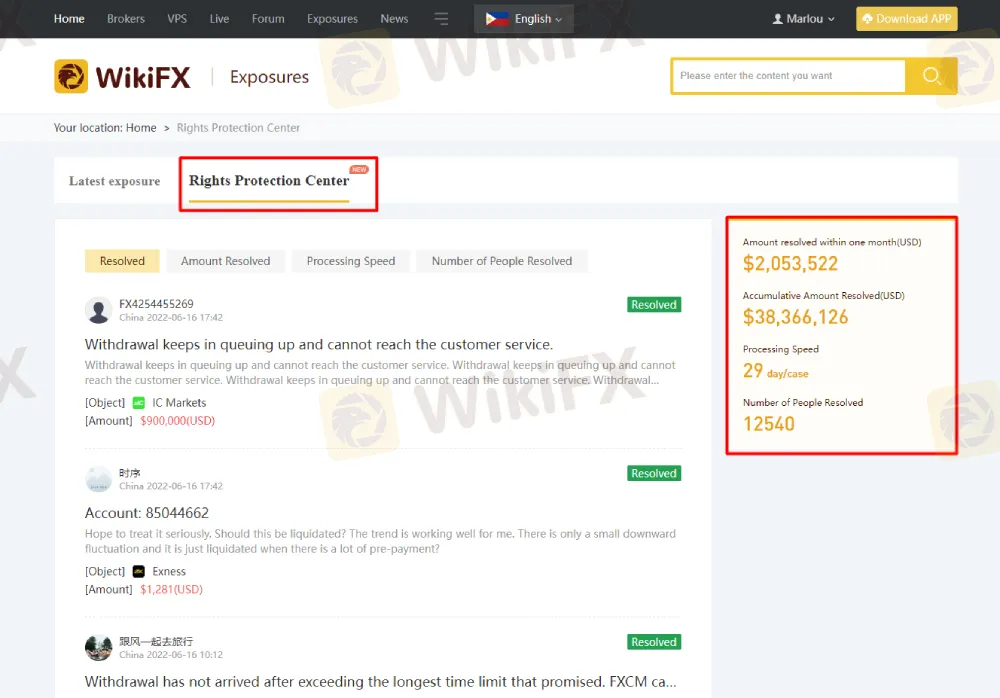
Task: Click the Resolved badge on Exness case
Action: pos(654,473)
